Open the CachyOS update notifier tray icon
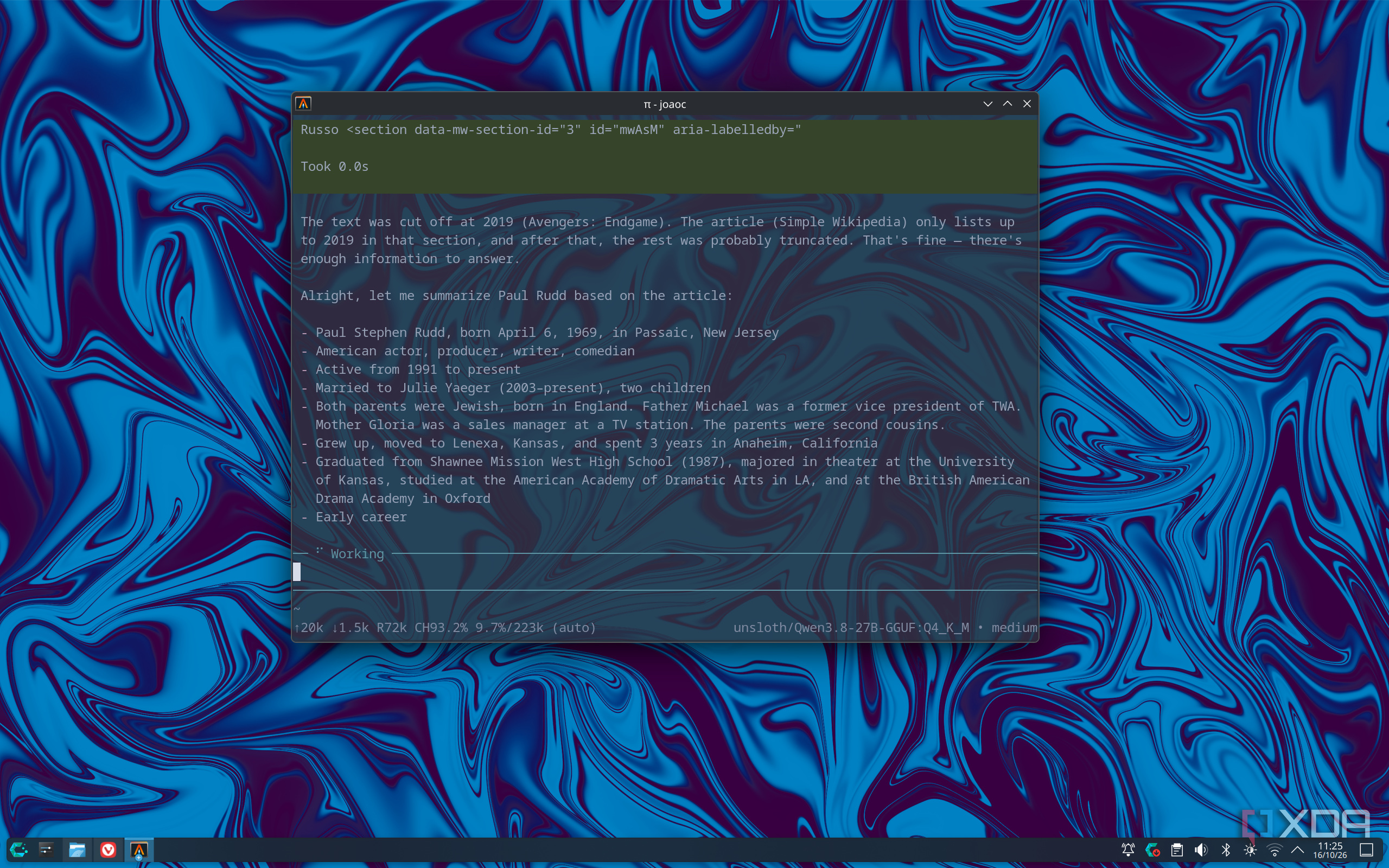1389x868 pixels. point(1152,850)
